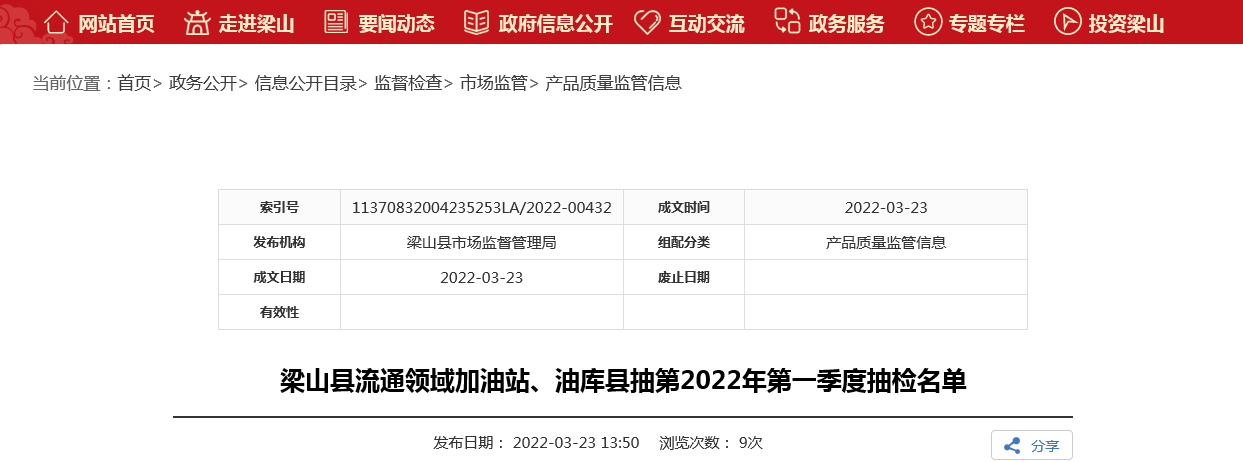Click the home icon beside 网站首页
The width and height of the screenshot is (1243, 462).
coord(56,21)
